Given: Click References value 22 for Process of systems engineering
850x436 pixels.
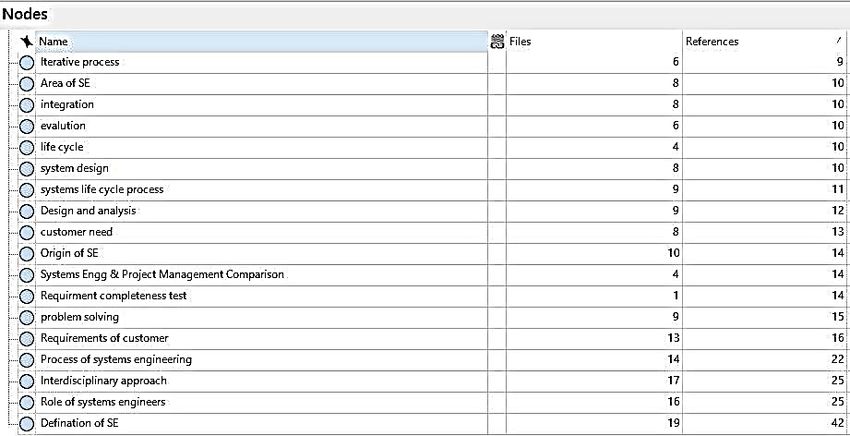Looking at the screenshot, I should [x=838, y=359].
